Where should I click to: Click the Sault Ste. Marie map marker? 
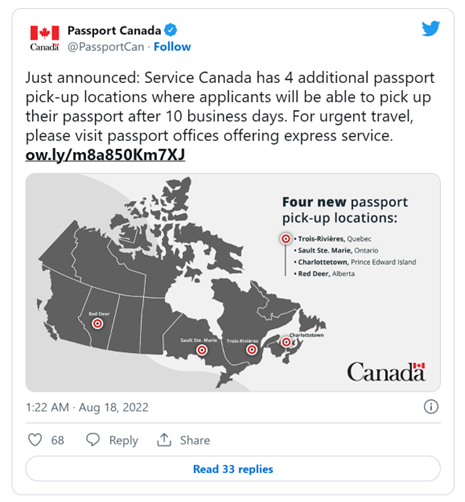tap(202, 350)
